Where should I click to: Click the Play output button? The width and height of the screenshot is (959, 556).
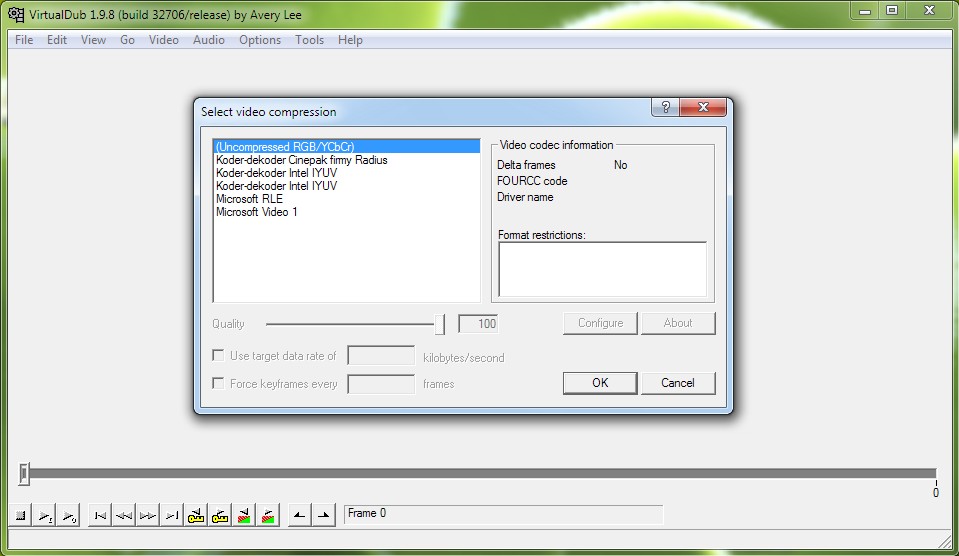tap(69, 516)
